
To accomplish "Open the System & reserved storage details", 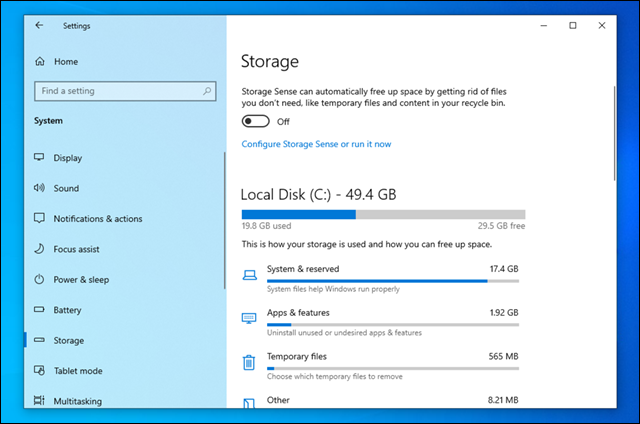I will pyautogui.click(x=380, y=279).
